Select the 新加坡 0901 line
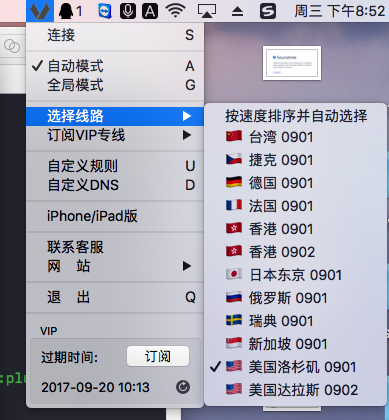 [x=296, y=344]
